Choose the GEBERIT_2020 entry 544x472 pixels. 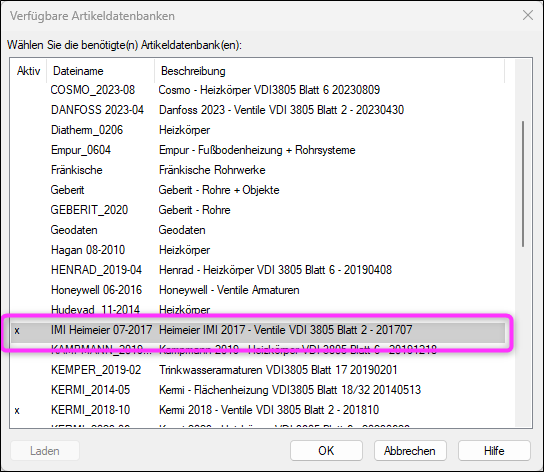pyautogui.click(x=257, y=210)
